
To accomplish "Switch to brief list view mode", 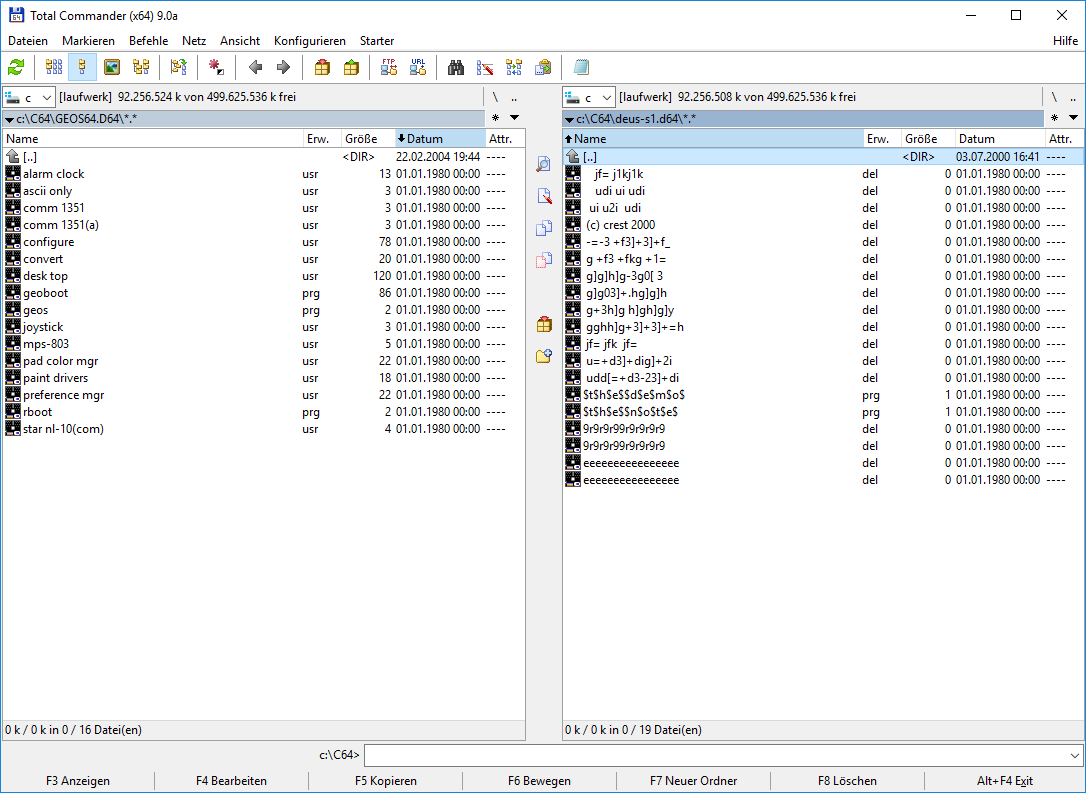I will coord(54,67).
